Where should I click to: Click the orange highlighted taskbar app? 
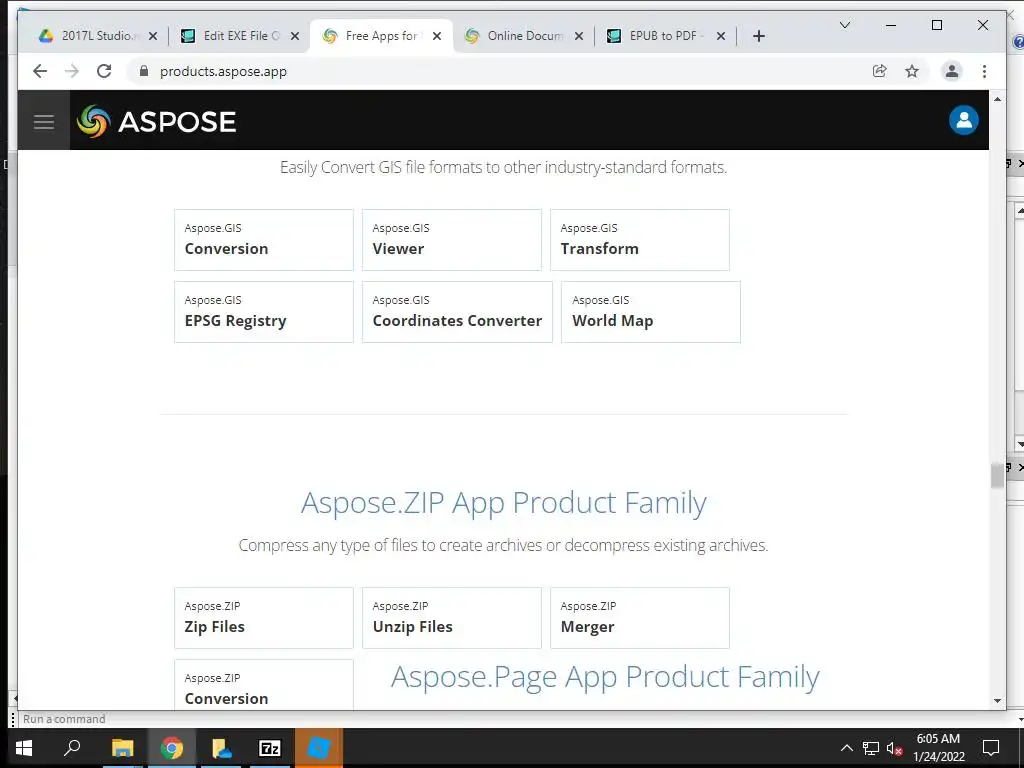click(x=319, y=748)
